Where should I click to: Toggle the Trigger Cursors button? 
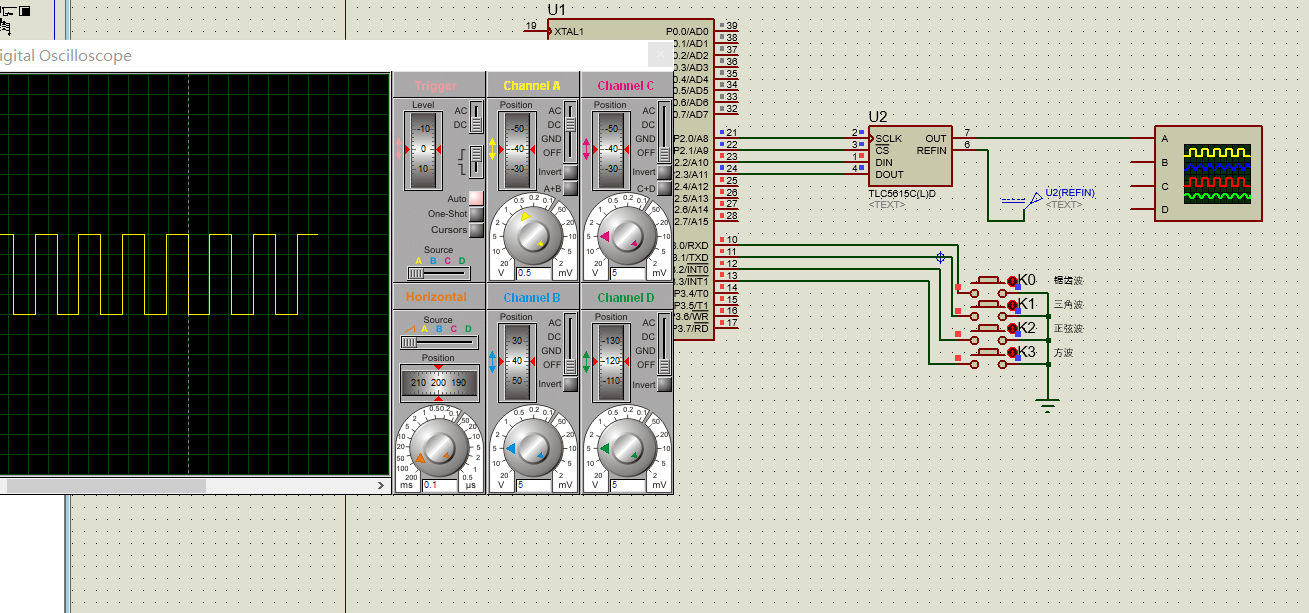(476, 230)
